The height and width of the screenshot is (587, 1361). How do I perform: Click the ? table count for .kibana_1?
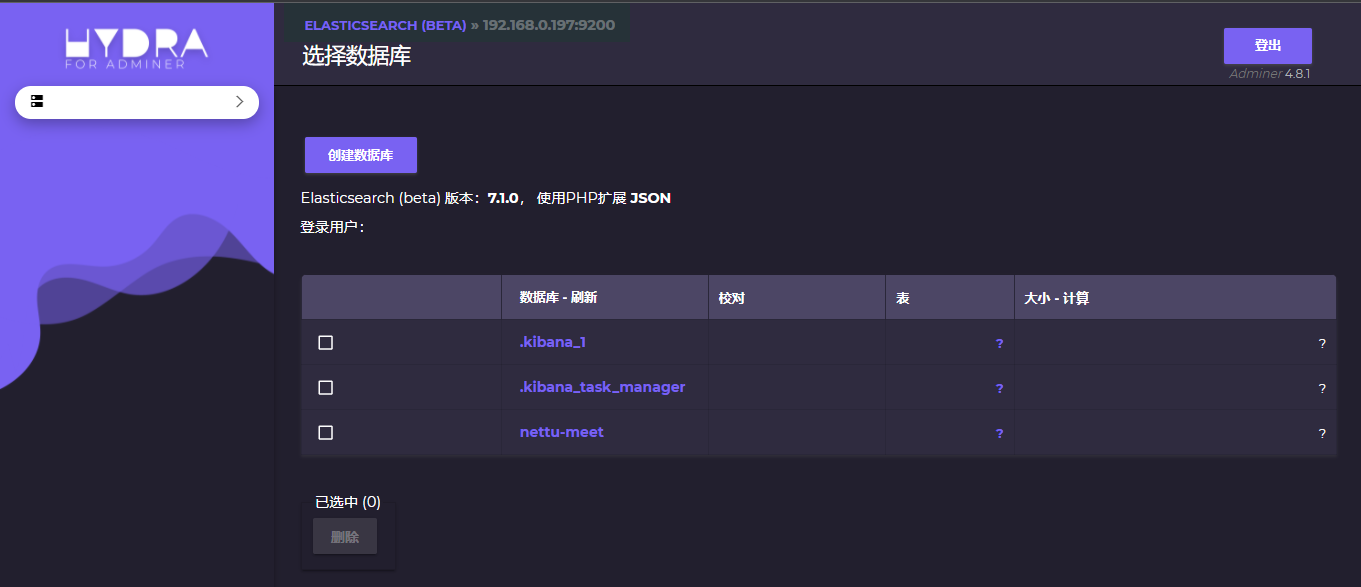pyautogui.click(x=999, y=342)
